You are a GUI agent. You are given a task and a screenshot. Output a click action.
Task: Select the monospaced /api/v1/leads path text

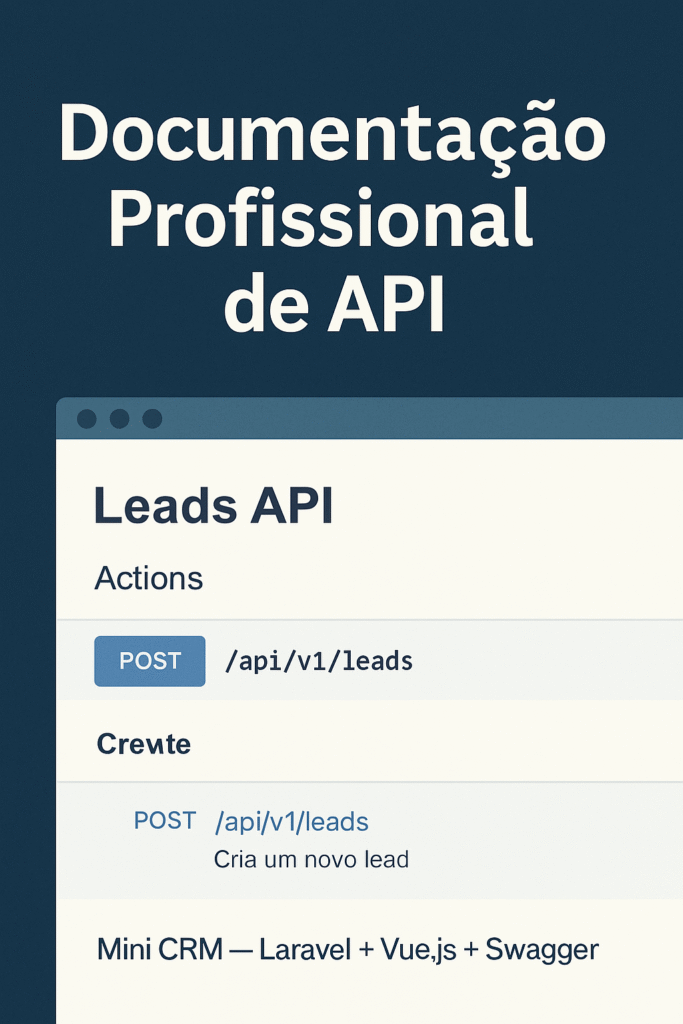click(x=319, y=662)
